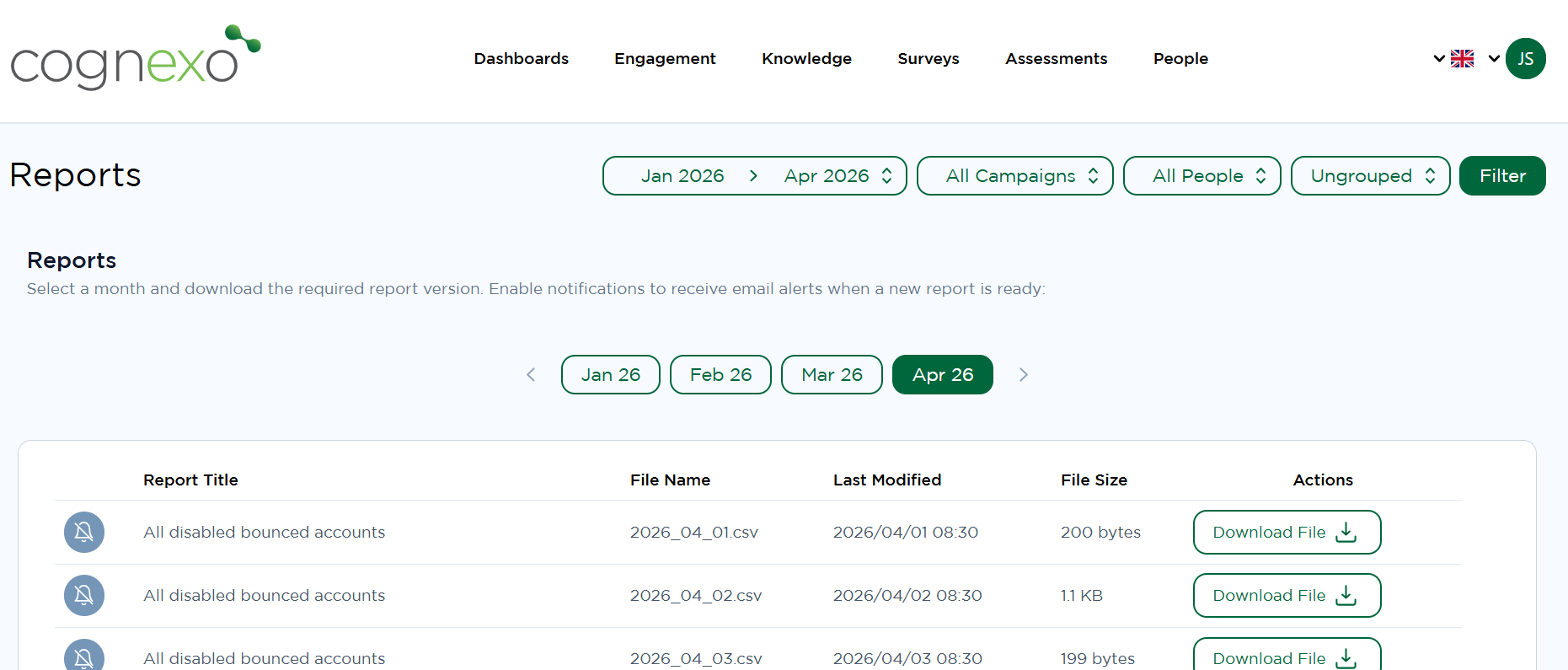Open the Jan 2026 to Apr 2026 date range picker
1568x670 pixels.
pos(754,176)
